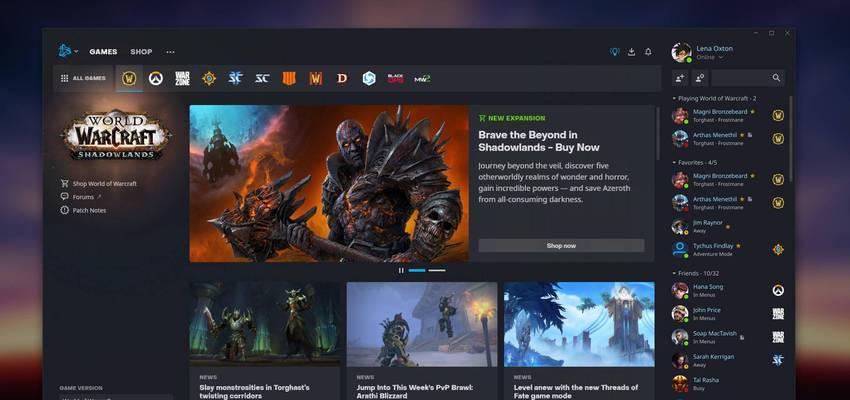Open the SHOP tab
Viewport: 850px width, 400px height.
click(141, 52)
